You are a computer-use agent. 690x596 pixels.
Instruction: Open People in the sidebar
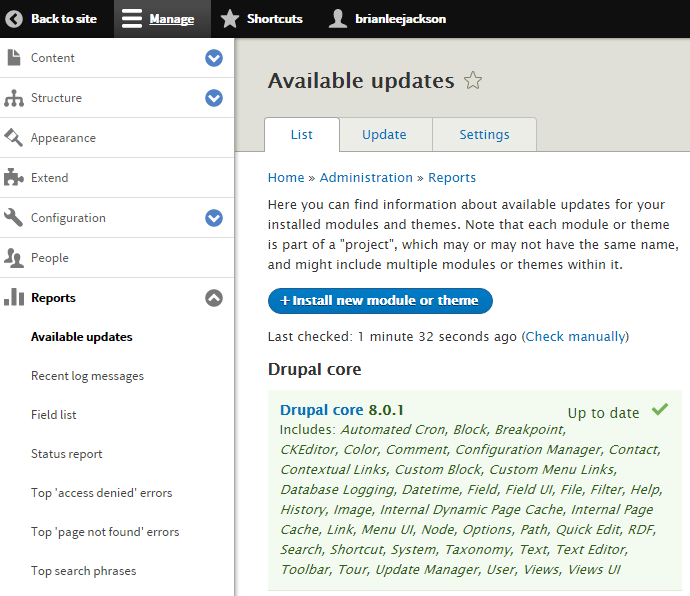click(50, 258)
